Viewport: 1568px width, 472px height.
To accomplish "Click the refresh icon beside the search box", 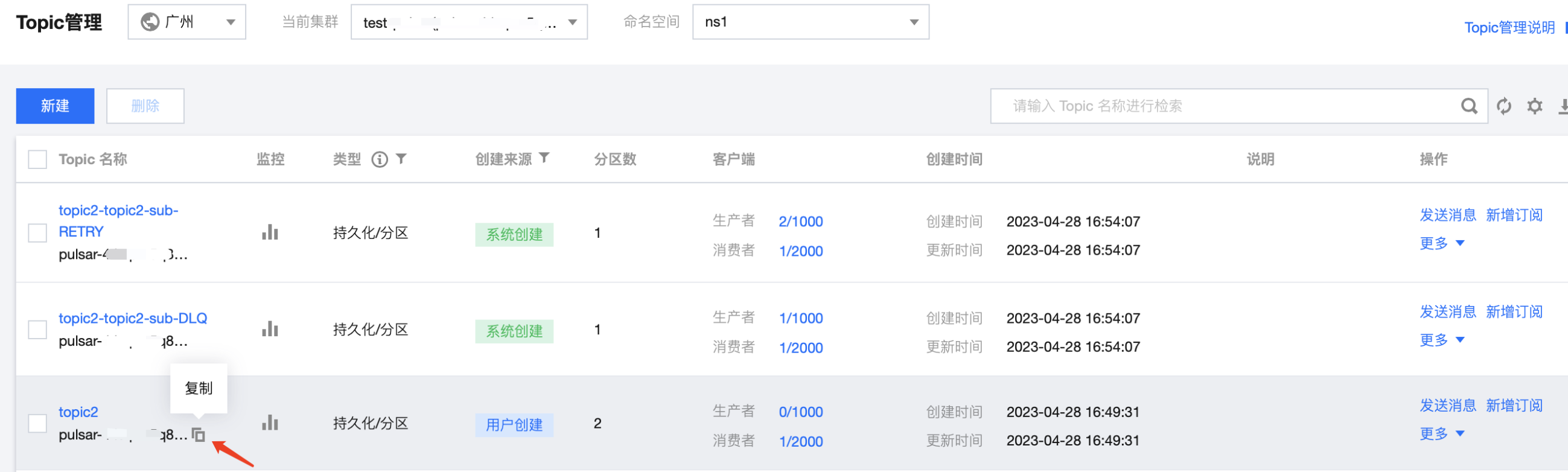I will coord(1503,106).
